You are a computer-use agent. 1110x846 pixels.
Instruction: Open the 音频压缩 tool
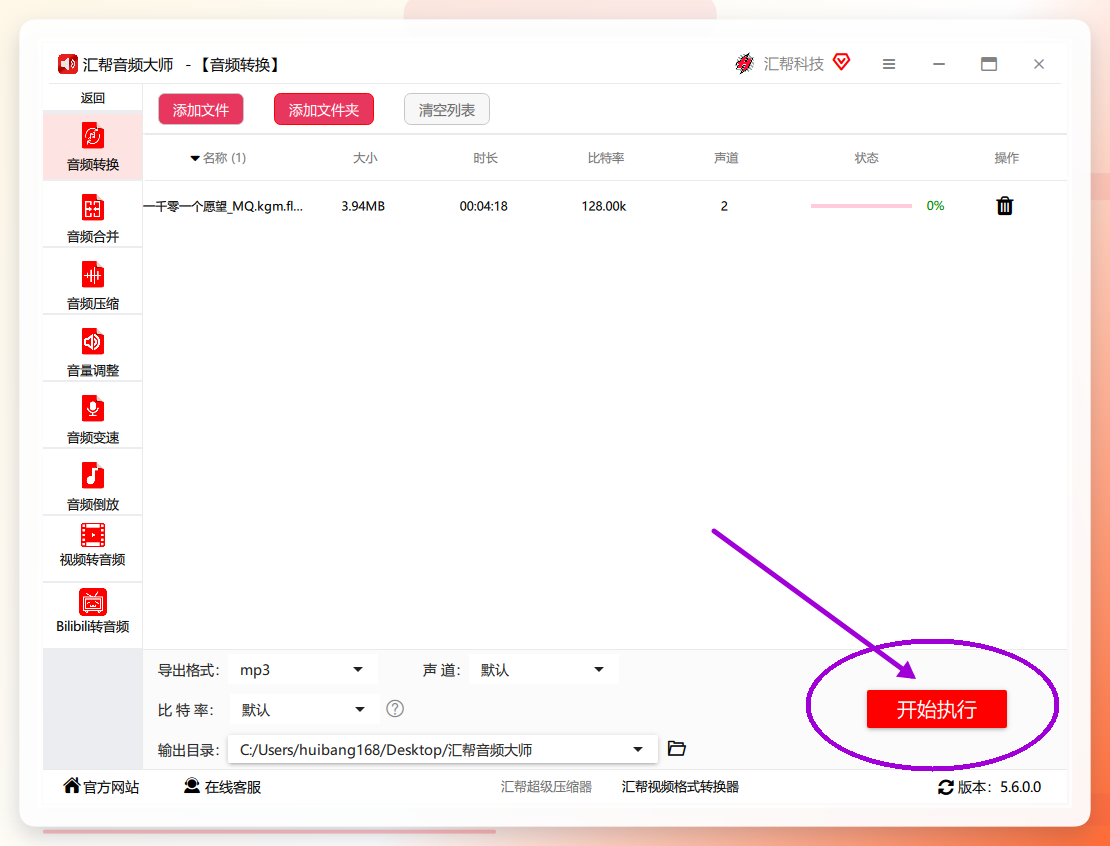[93, 283]
